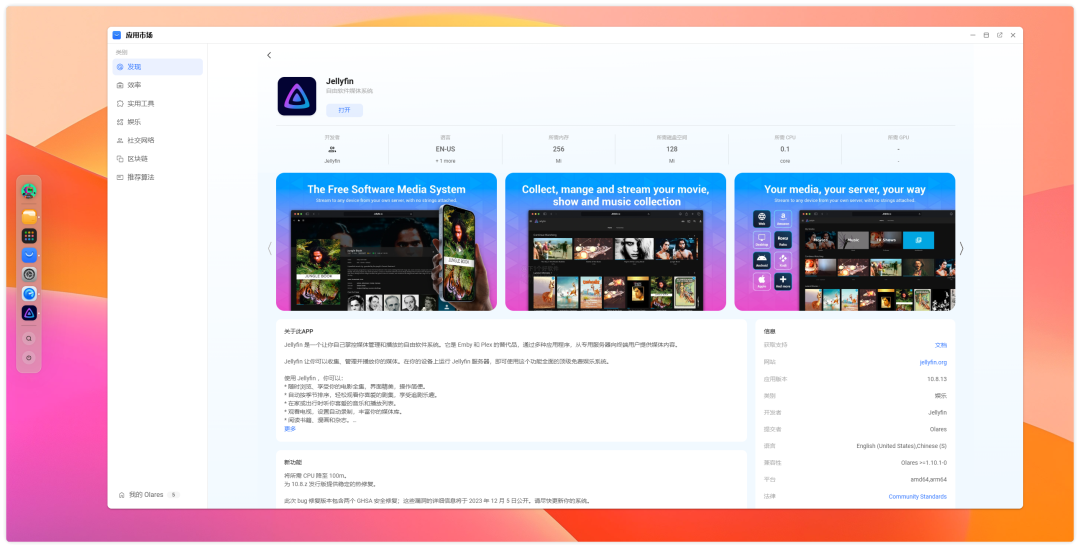Click the back arrow icon
The image size is (1080, 548).
click(269, 55)
